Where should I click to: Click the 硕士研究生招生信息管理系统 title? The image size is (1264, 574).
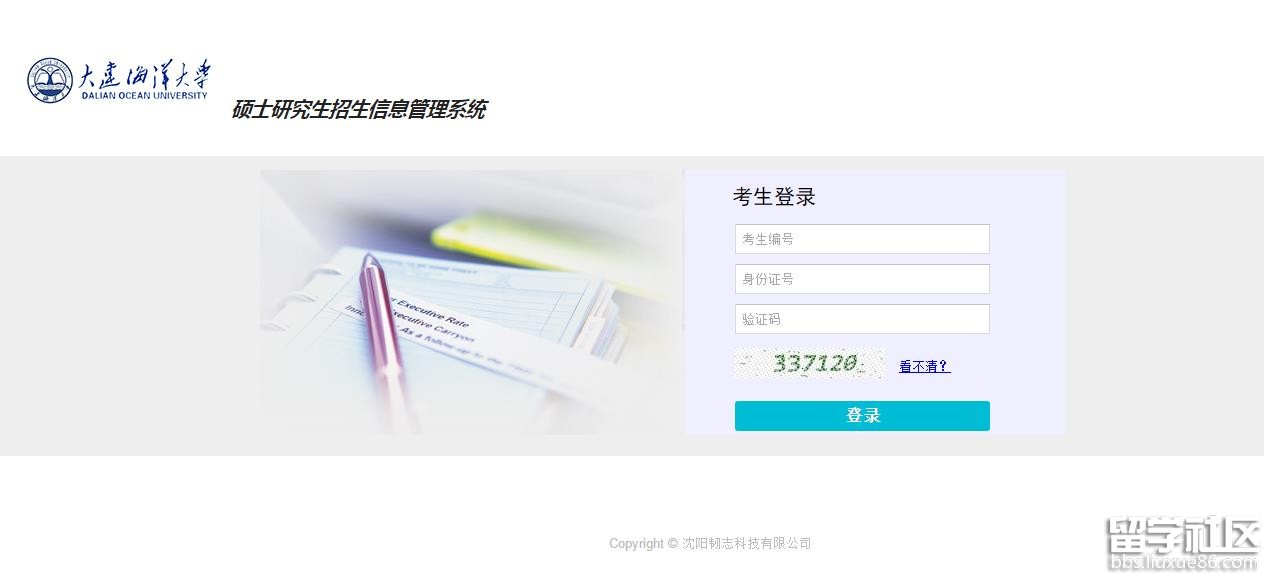point(358,110)
